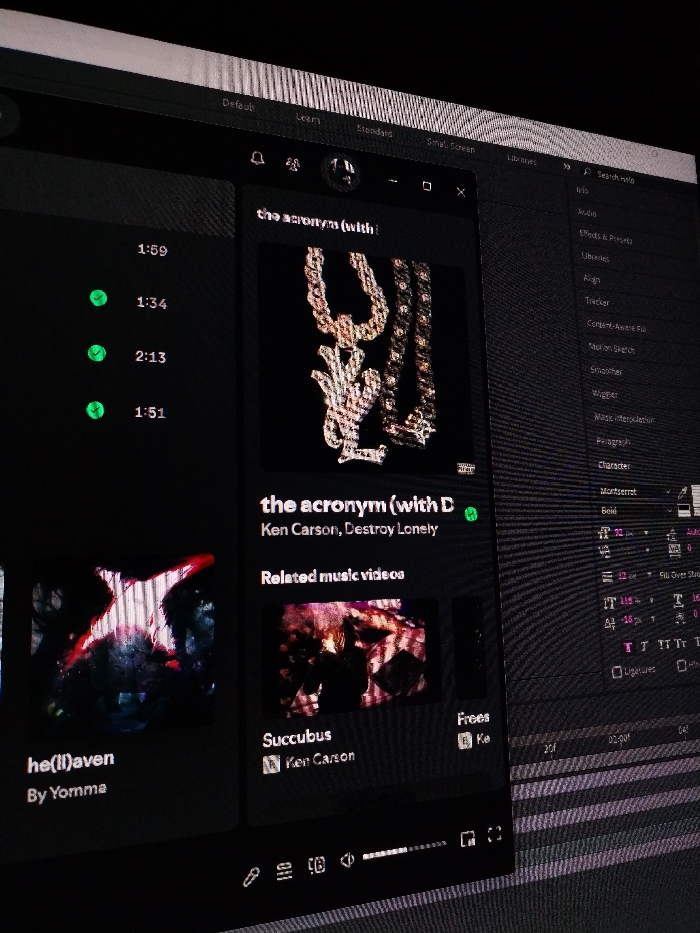This screenshot has height=933, width=700.
Task: Click the leading icon beside Auto
Action: (x=673, y=533)
